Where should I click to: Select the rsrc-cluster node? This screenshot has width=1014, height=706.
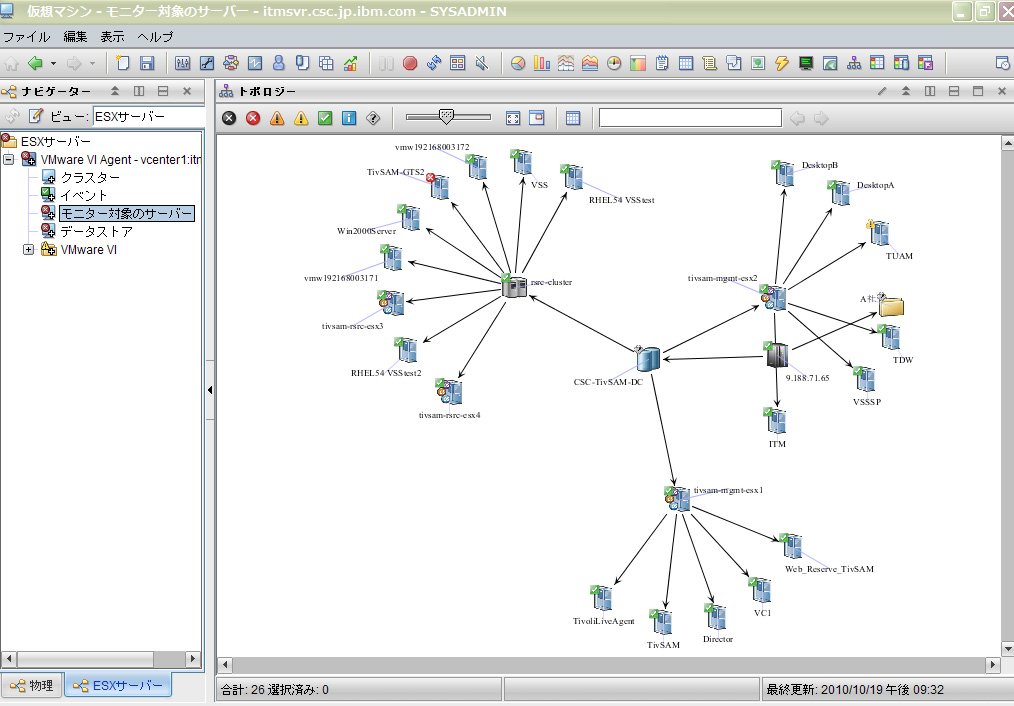point(514,285)
